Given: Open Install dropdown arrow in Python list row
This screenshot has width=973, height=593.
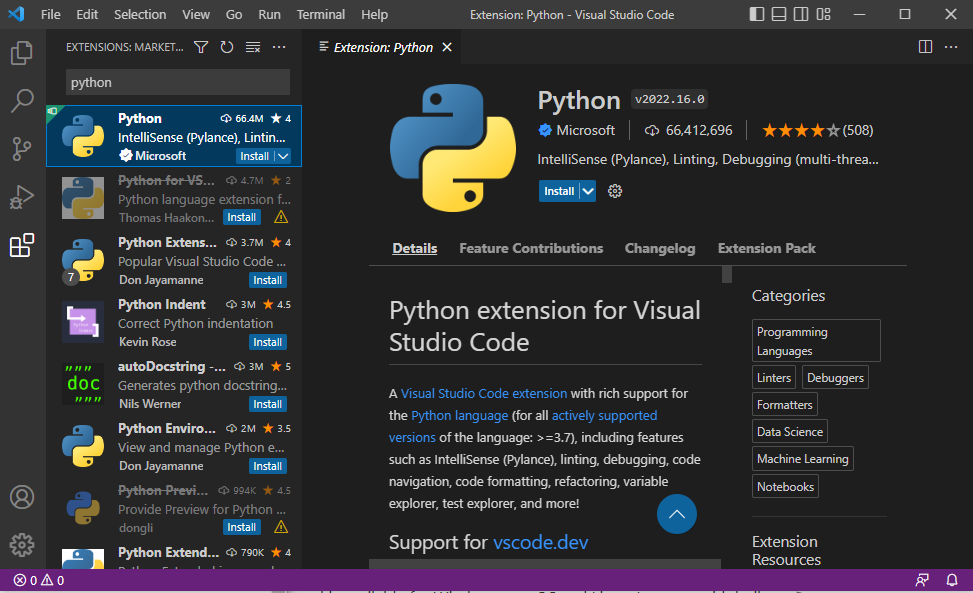Looking at the screenshot, I should tap(283, 156).
